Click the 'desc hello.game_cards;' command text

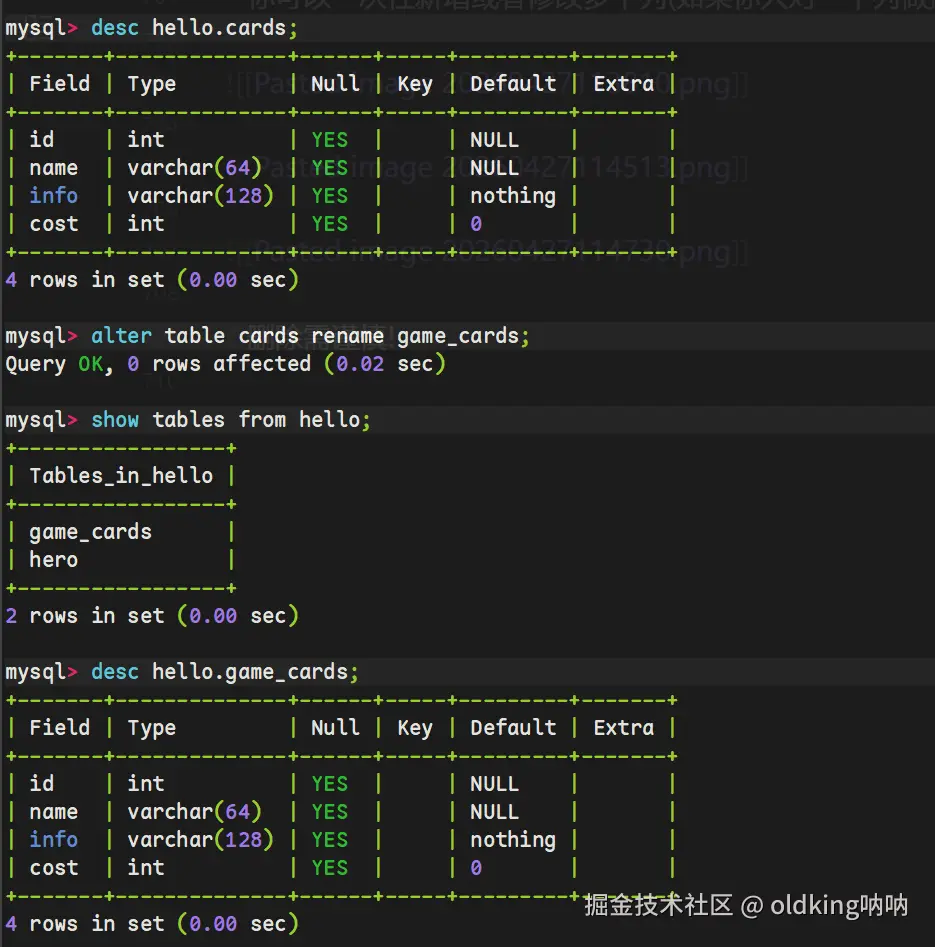[x=225, y=672]
